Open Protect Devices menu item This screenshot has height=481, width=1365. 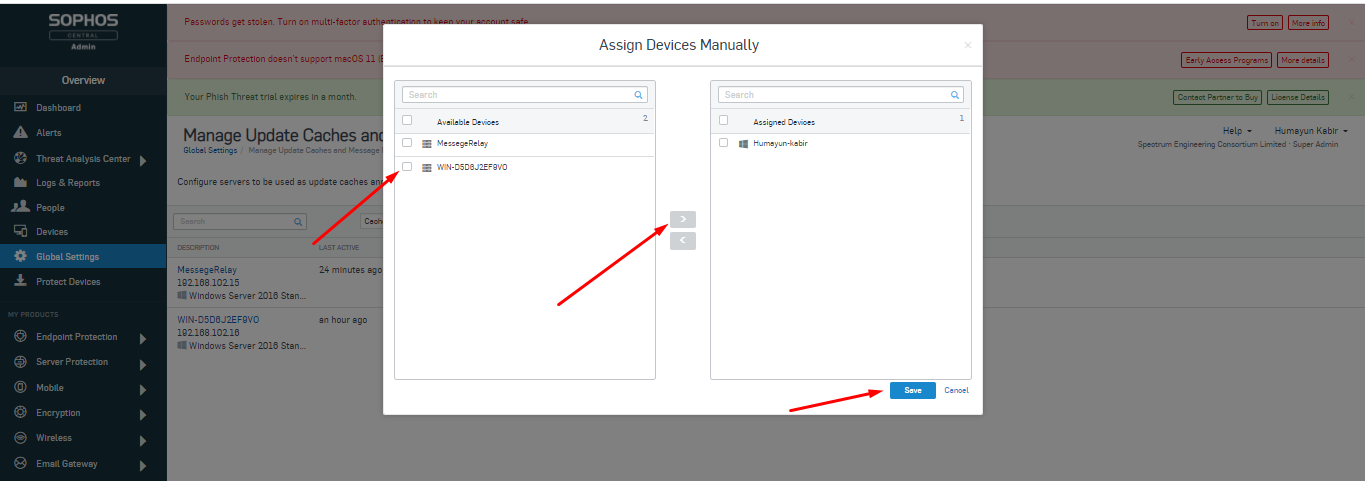68,282
